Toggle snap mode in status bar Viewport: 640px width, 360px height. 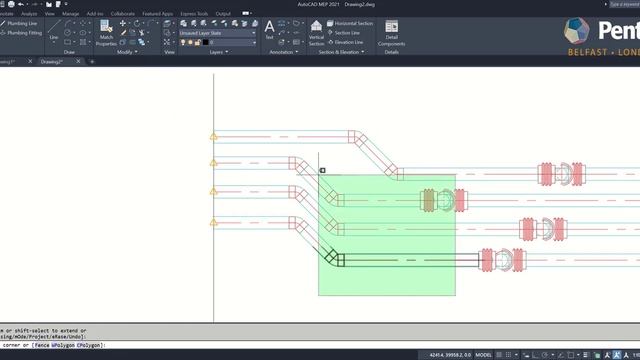509,355
